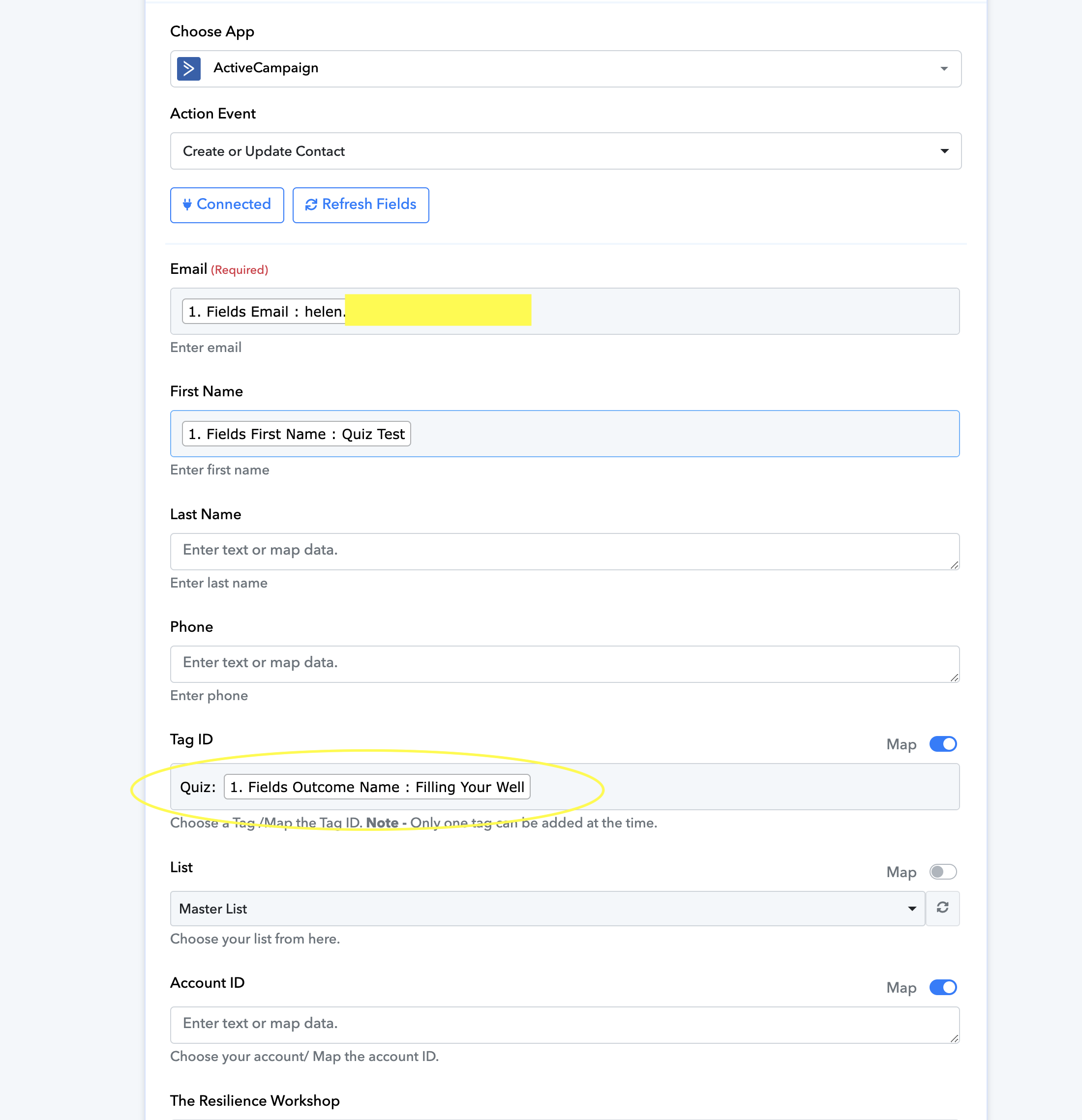Viewport: 1082px width, 1120px height.
Task: Click the Account ID field resize handle
Action: (954, 1038)
